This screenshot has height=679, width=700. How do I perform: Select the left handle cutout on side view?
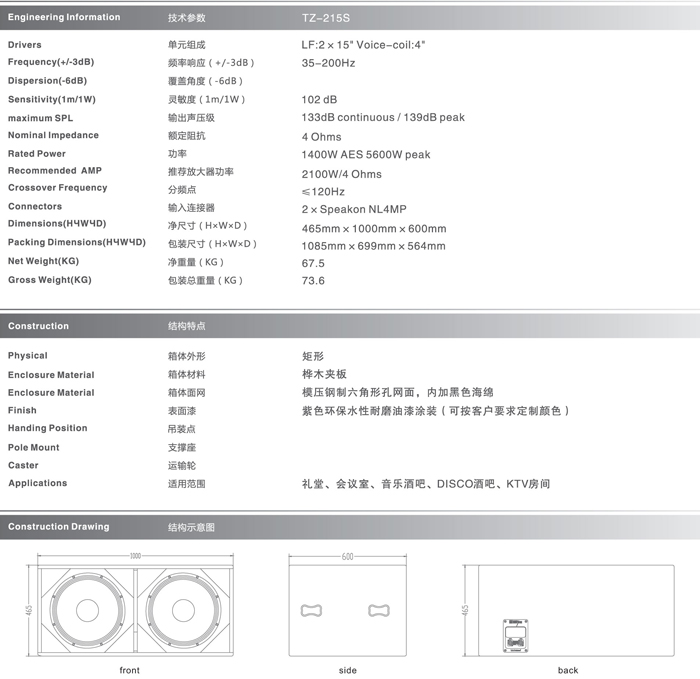[311, 610]
